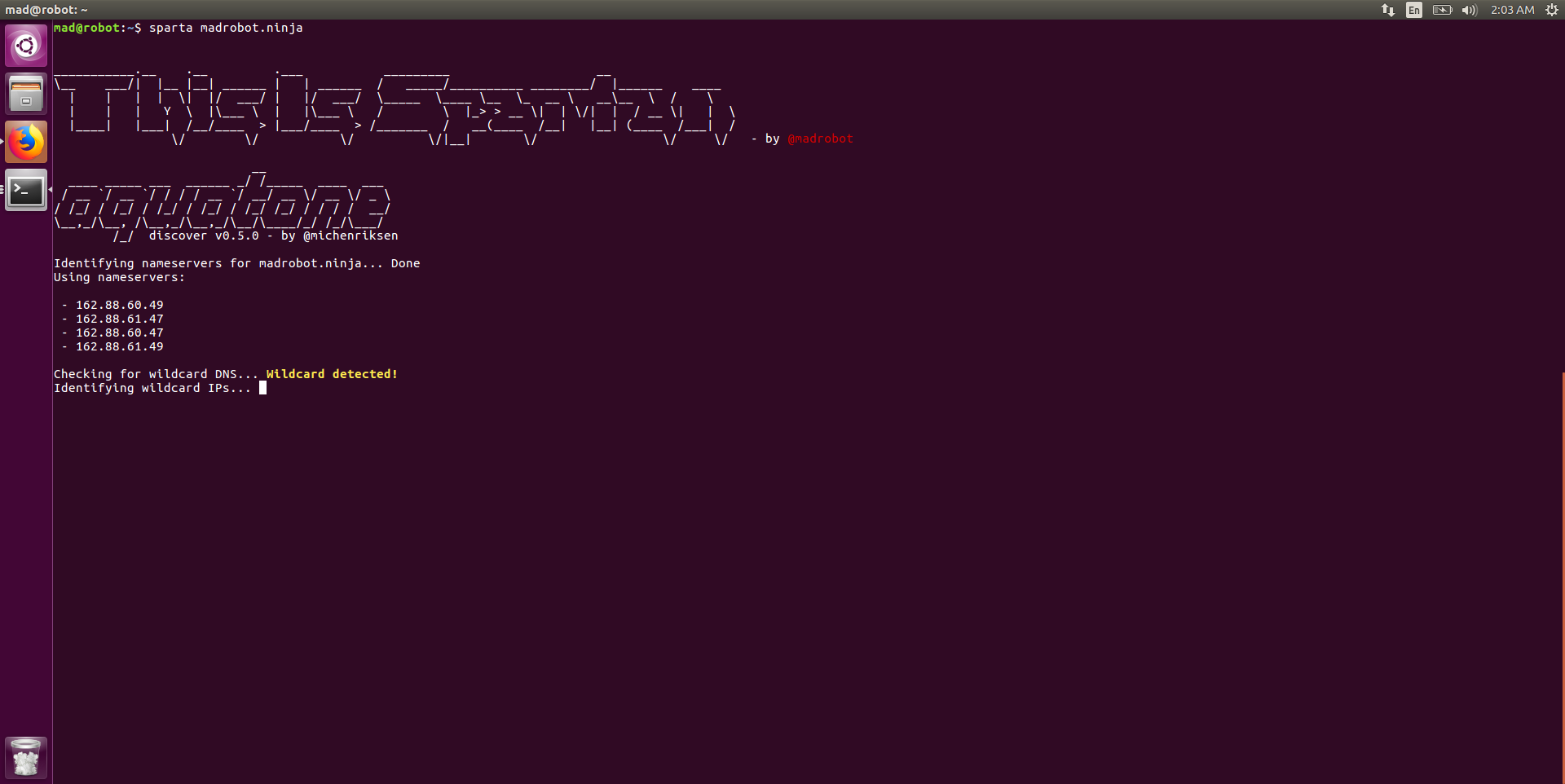Click the '@michenriksen' author text
Screen dimensions: 1565x784
coord(350,236)
